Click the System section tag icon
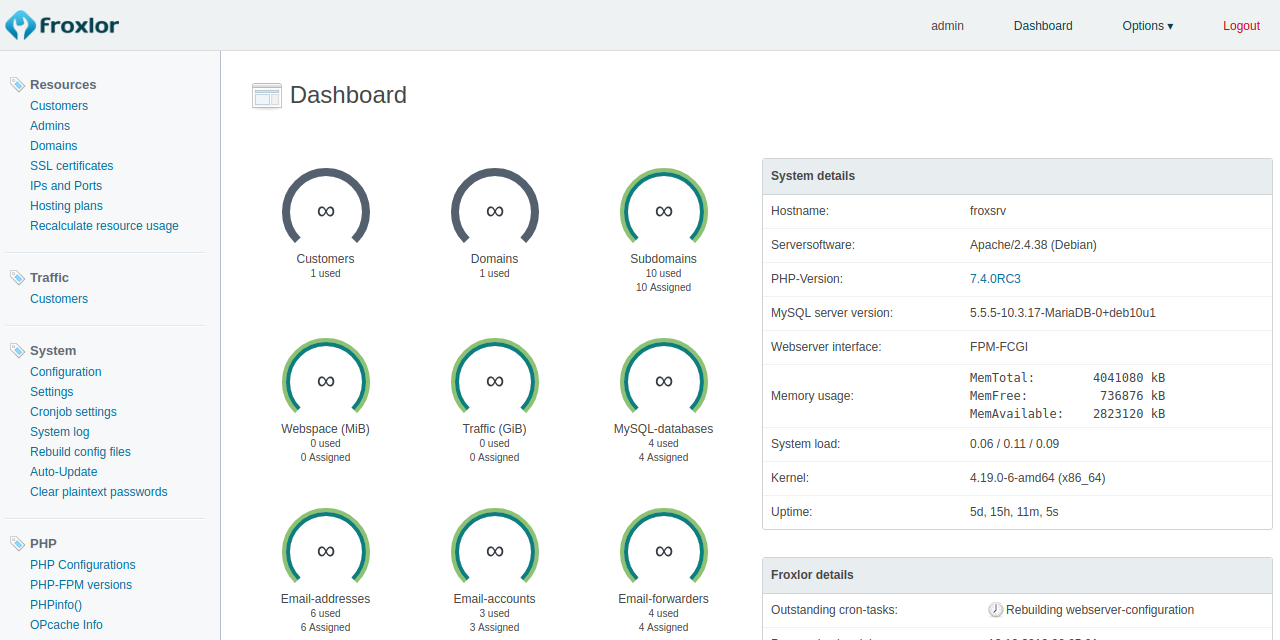The width and height of the screenshot is (1280, 640). 17,351
